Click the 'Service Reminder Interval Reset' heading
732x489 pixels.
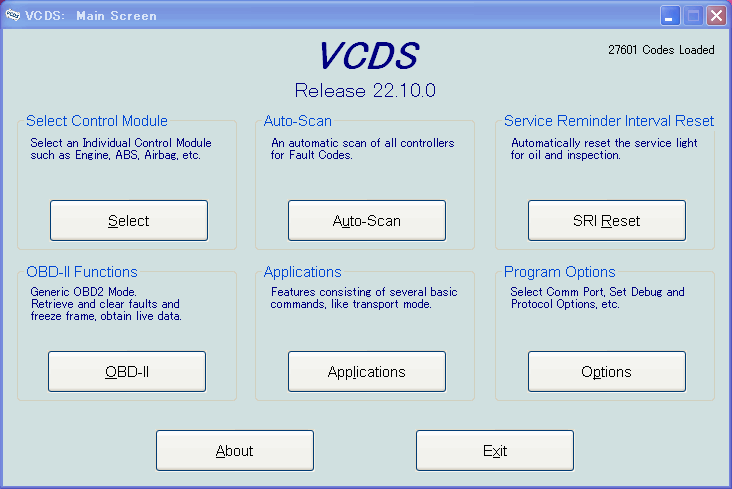[609, 120]
